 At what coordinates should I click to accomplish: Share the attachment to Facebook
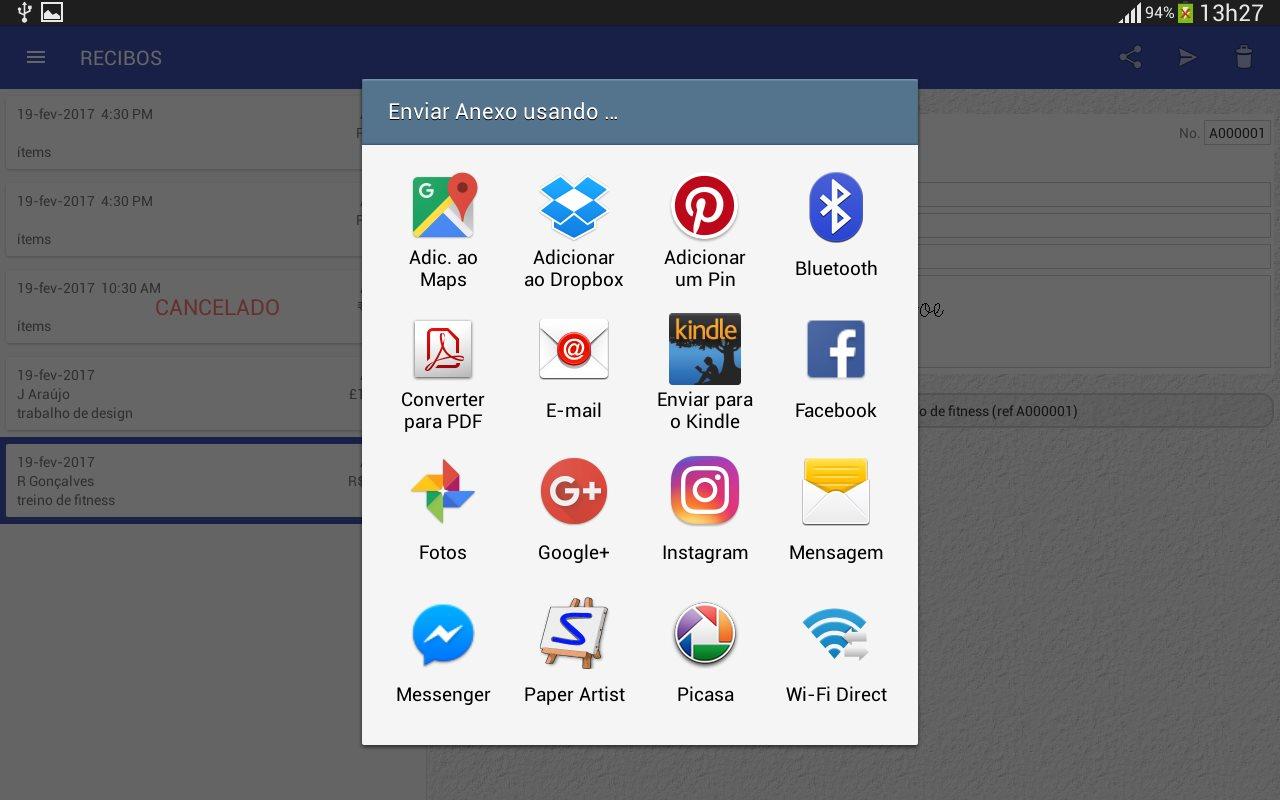(836, 349)
